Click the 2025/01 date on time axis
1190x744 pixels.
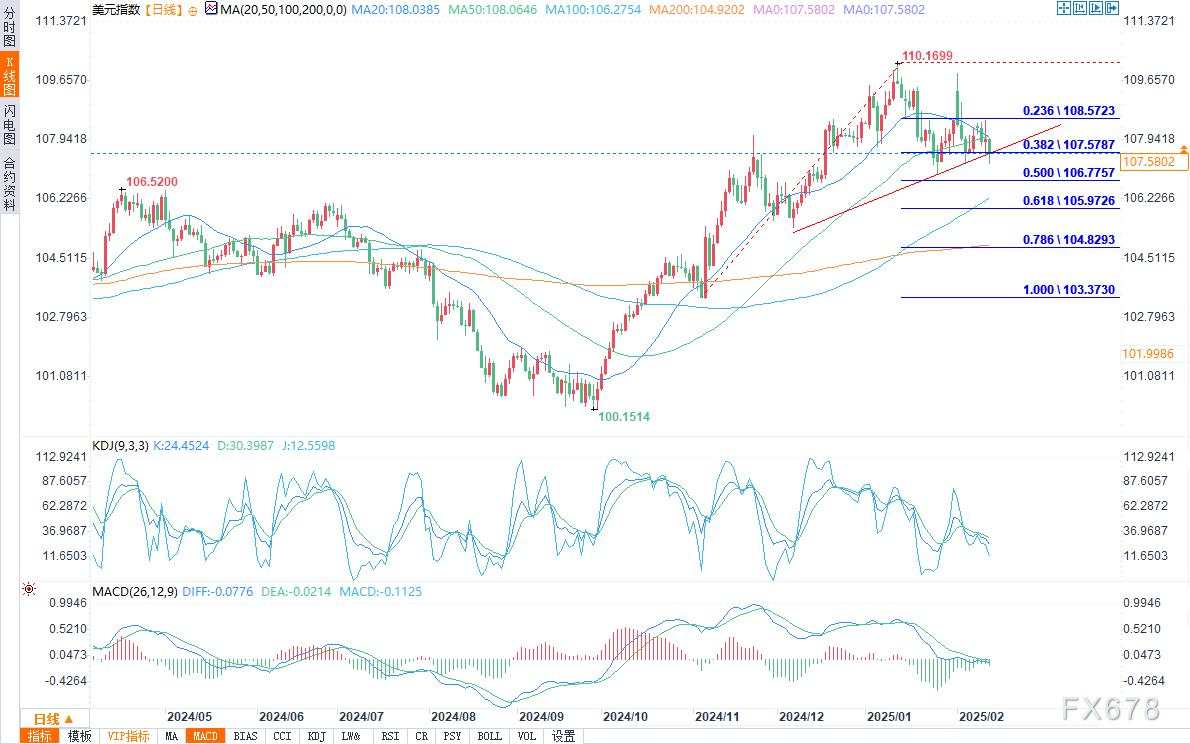[889, 717]
